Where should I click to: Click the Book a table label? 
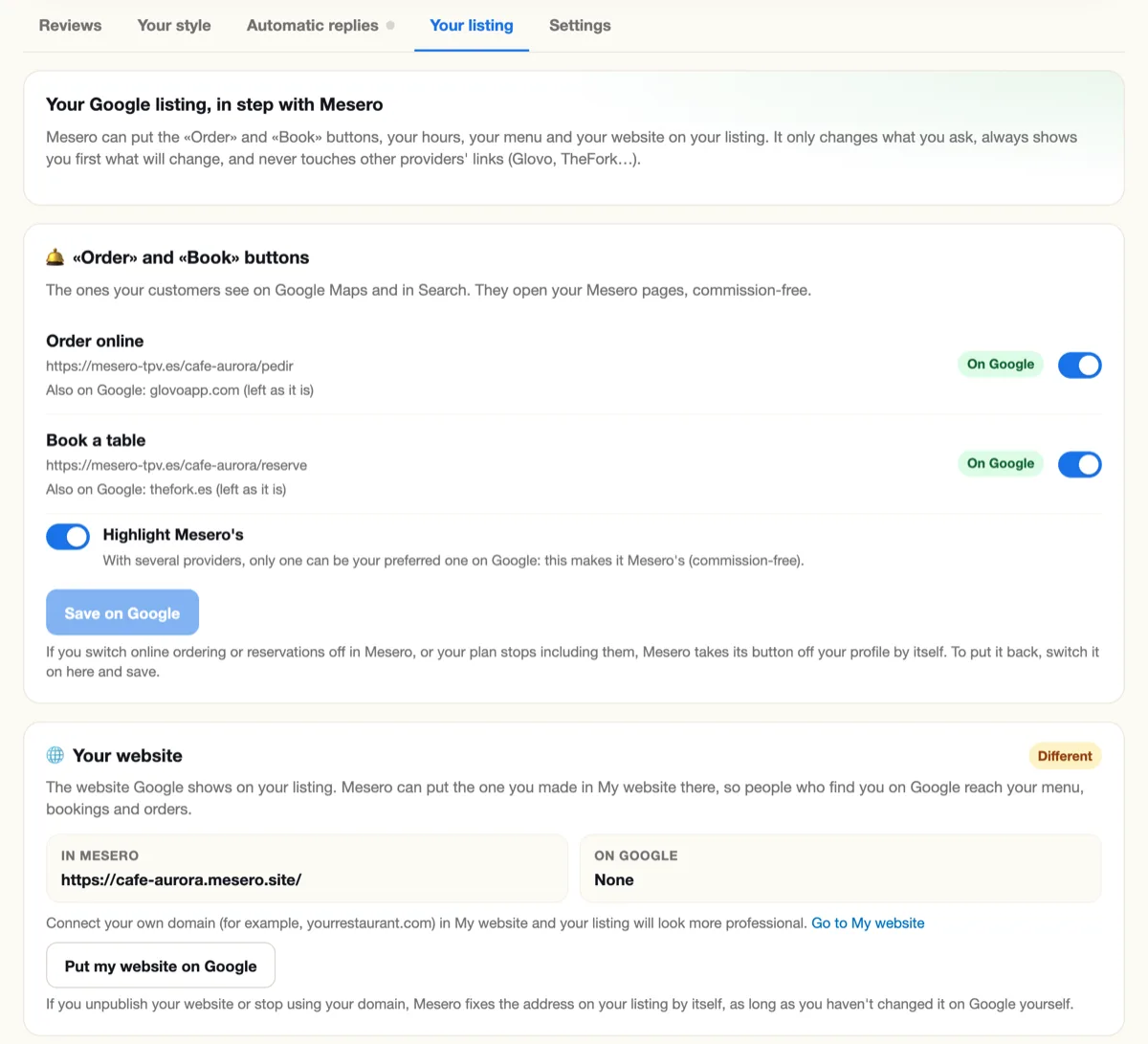[96, 440]
